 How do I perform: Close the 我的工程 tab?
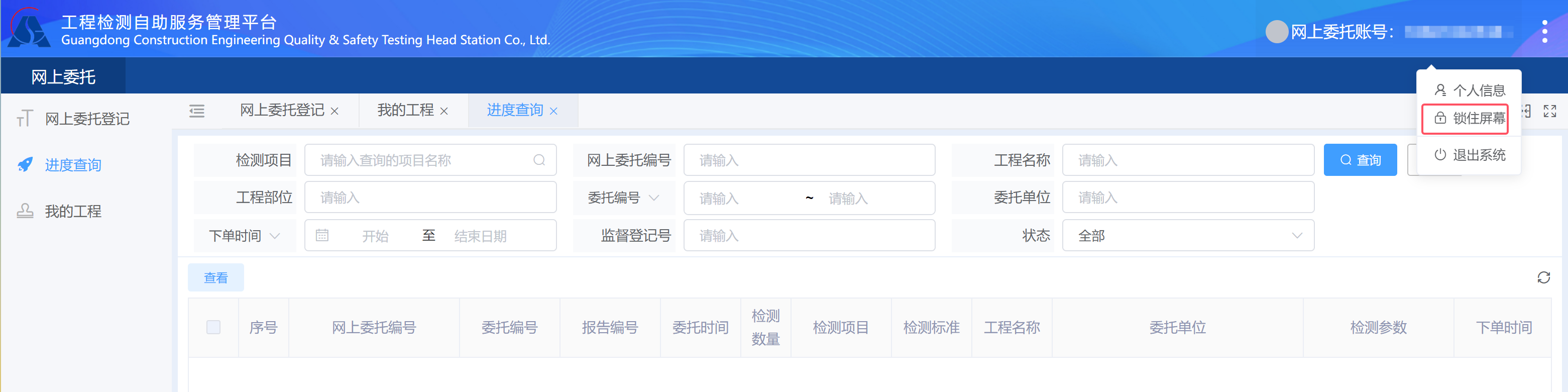click(444, 111)
